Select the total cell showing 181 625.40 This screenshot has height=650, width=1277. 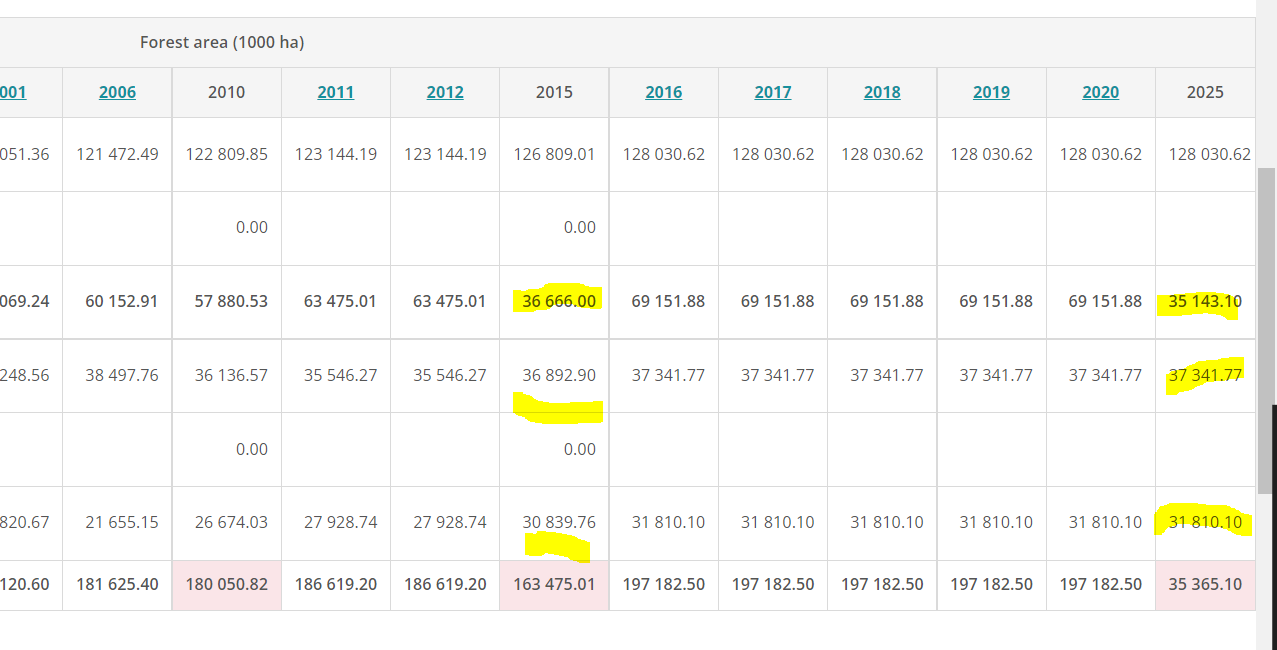[117, 584]
